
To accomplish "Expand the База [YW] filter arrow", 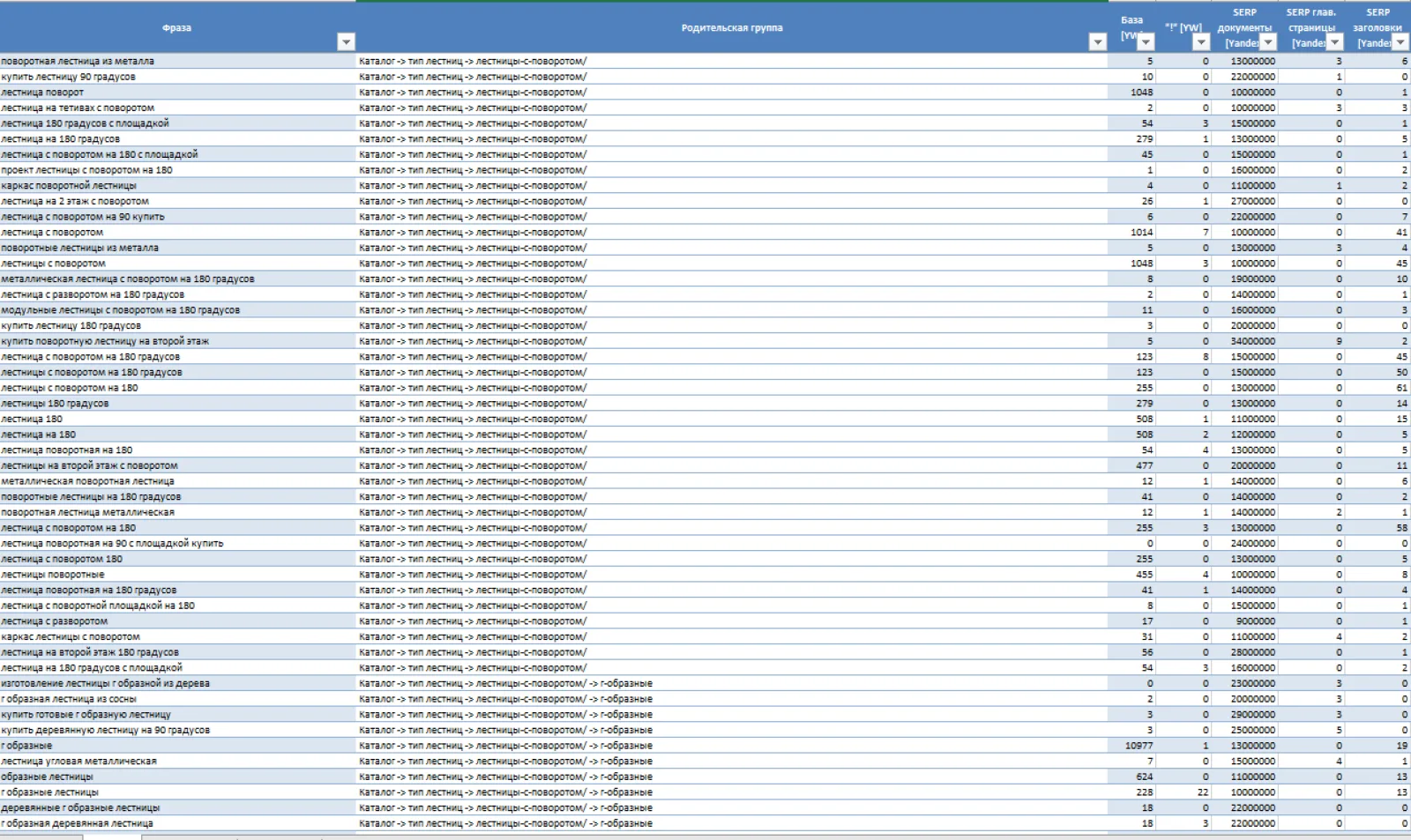I will tap(1145, 42).
